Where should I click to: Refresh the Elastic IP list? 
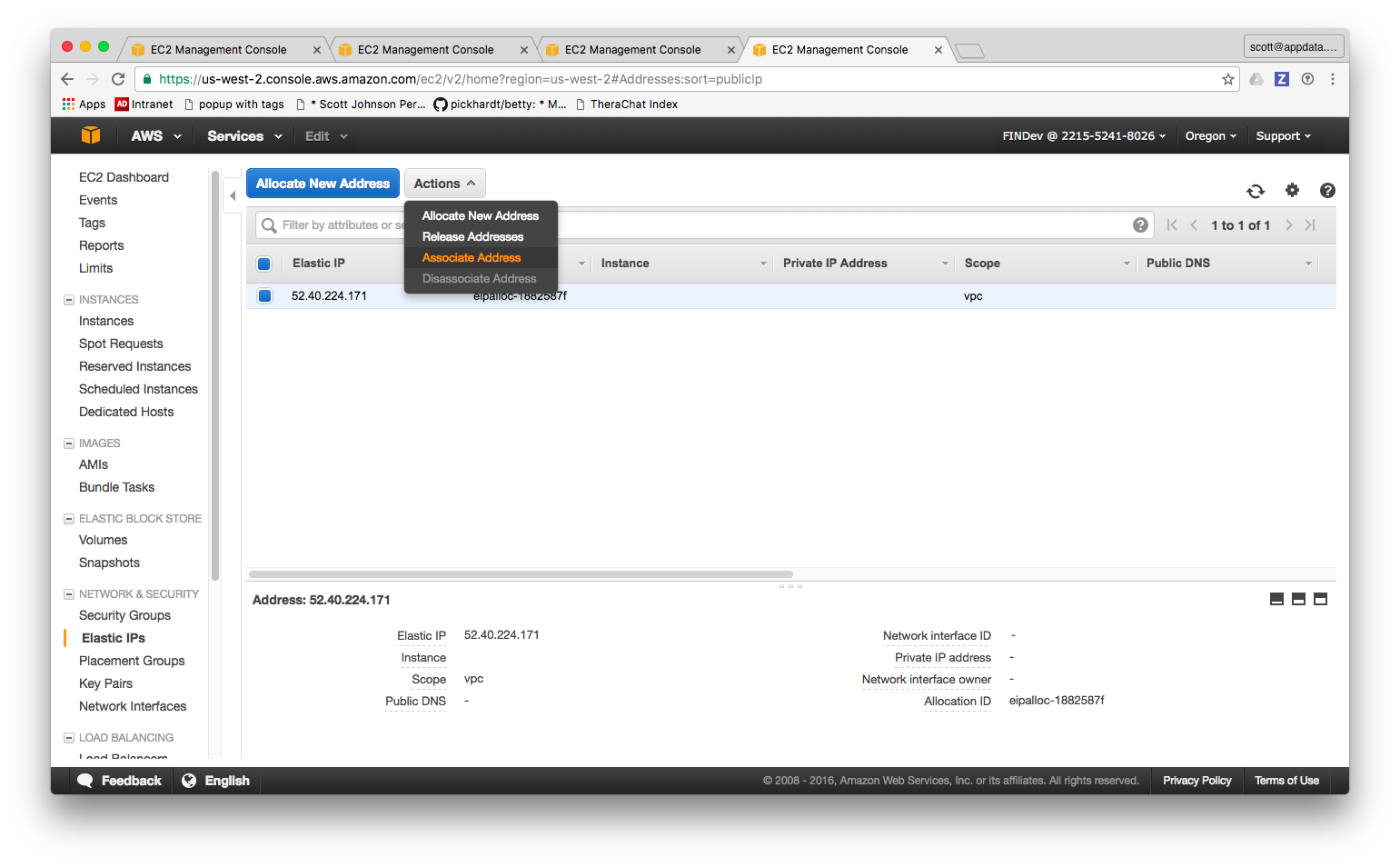click(x=1256, y=191)
